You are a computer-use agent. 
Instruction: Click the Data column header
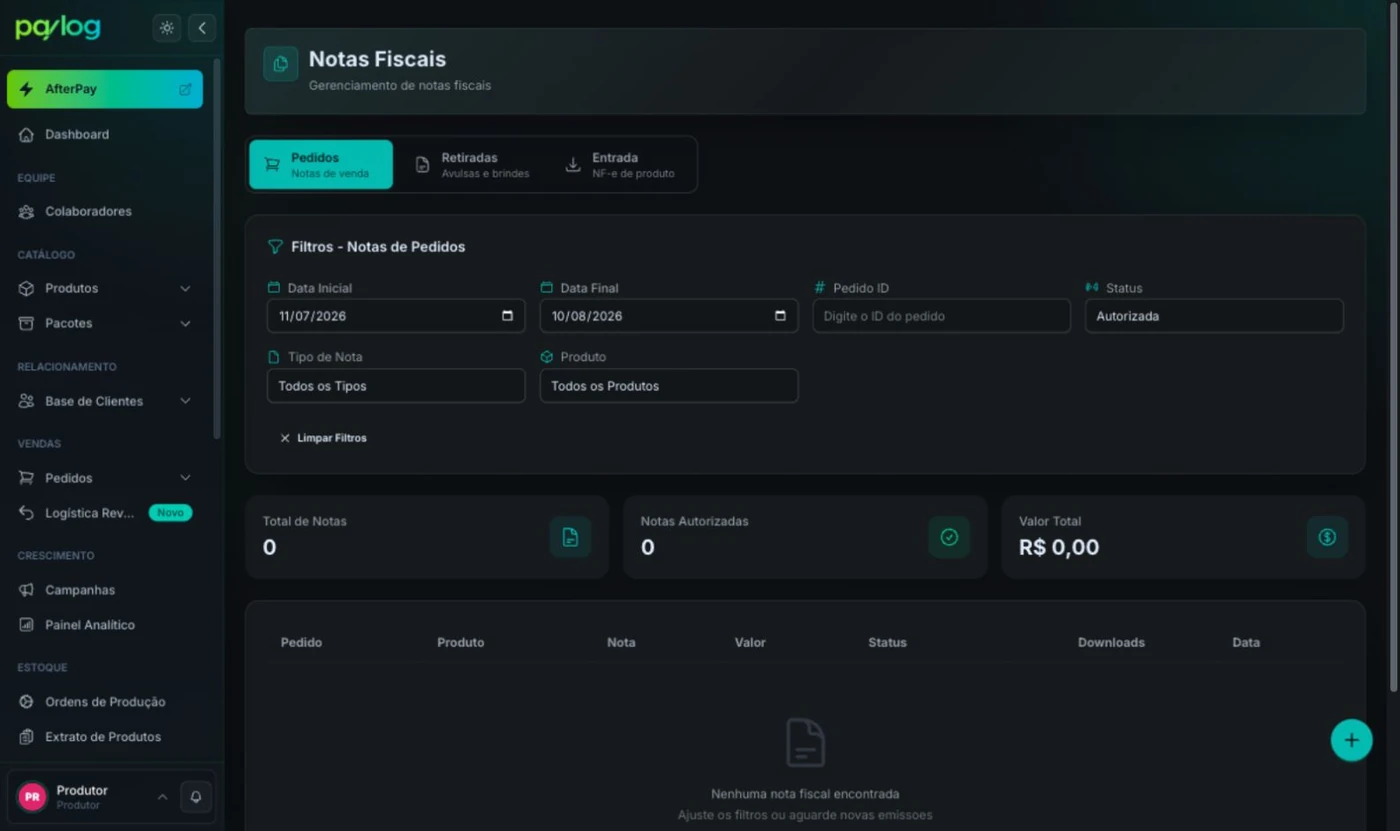tap(1246, 642)
